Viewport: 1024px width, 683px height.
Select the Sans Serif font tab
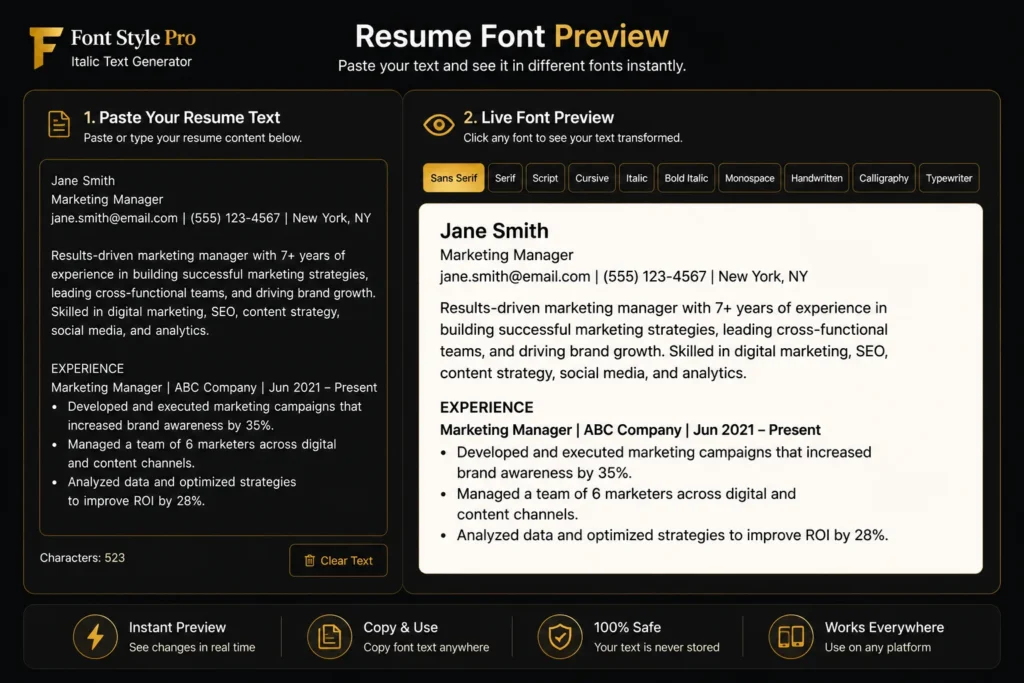454,178
